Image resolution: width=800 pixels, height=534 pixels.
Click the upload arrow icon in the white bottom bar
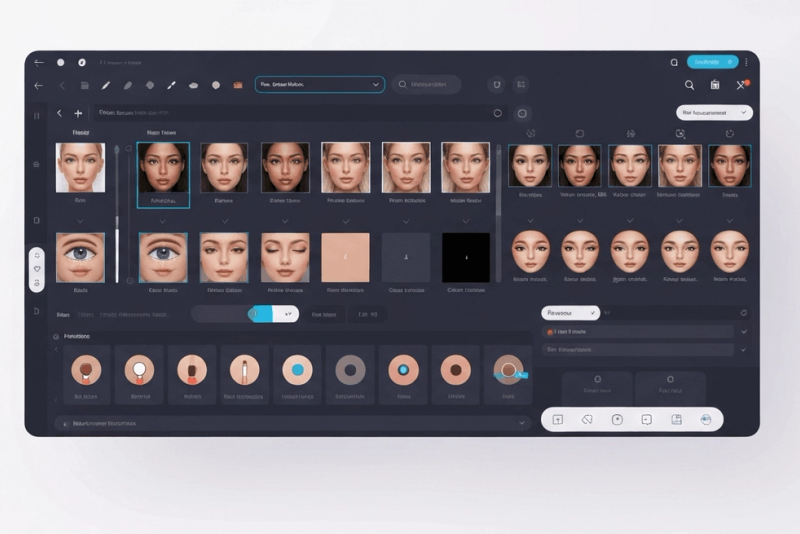(558, 420)
